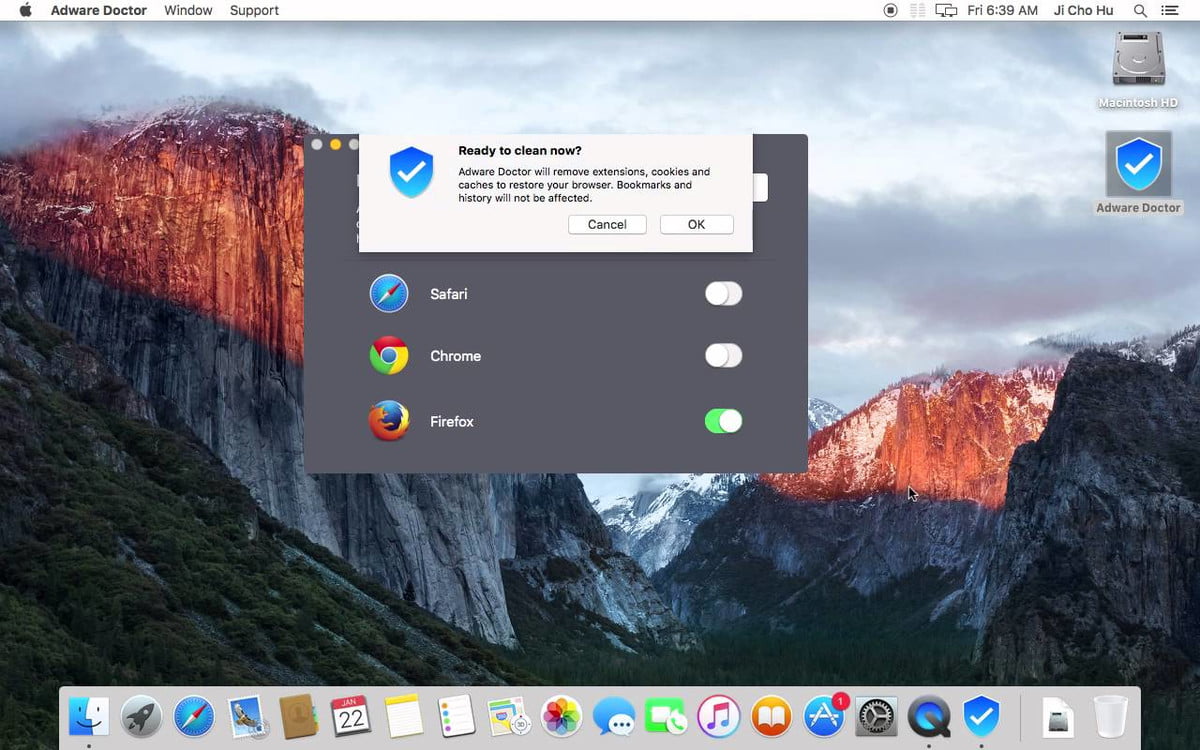This screenshot has width=1200, height=750.
Task: Open Finder from the Dock
Action: (x=89, y=716)
